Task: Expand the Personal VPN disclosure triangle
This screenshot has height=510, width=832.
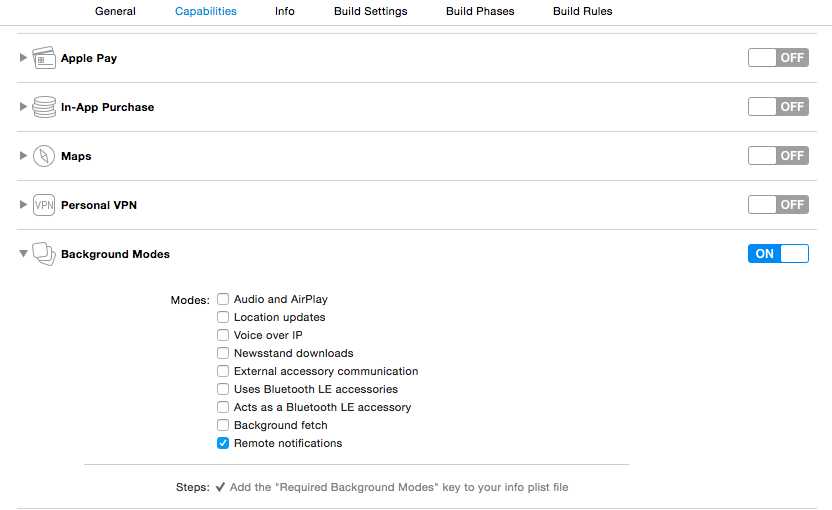Action: click(x=24, y=205)
